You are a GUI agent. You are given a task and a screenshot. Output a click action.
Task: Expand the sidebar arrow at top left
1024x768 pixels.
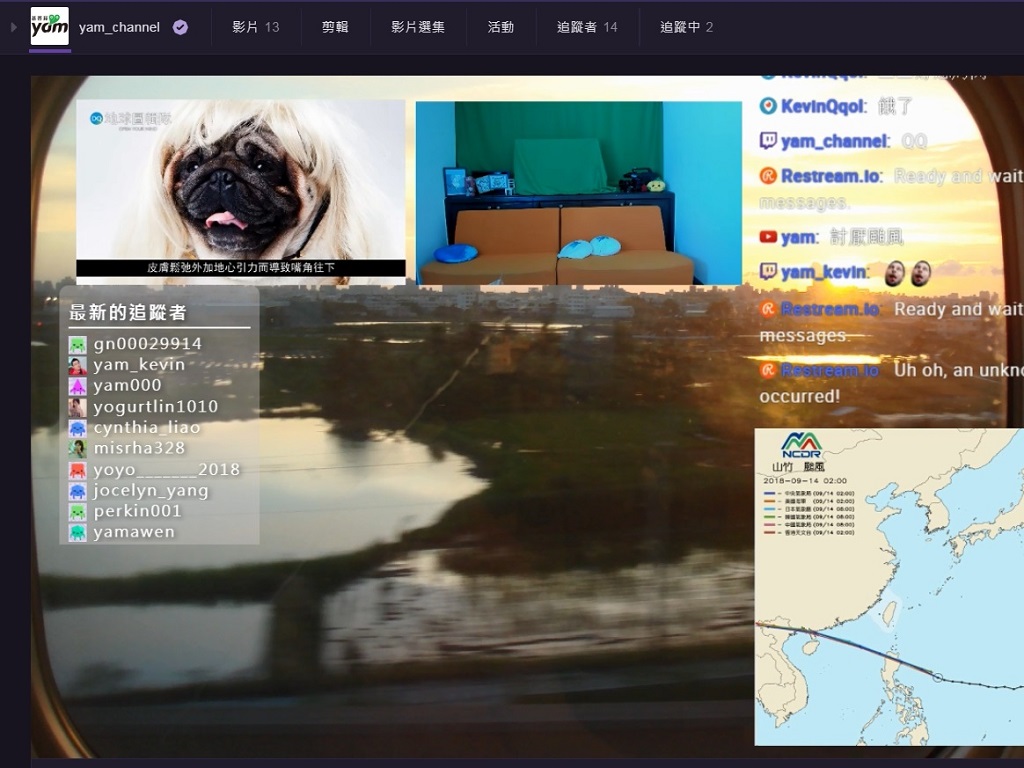pyautogui.click(x=13, y=27)
